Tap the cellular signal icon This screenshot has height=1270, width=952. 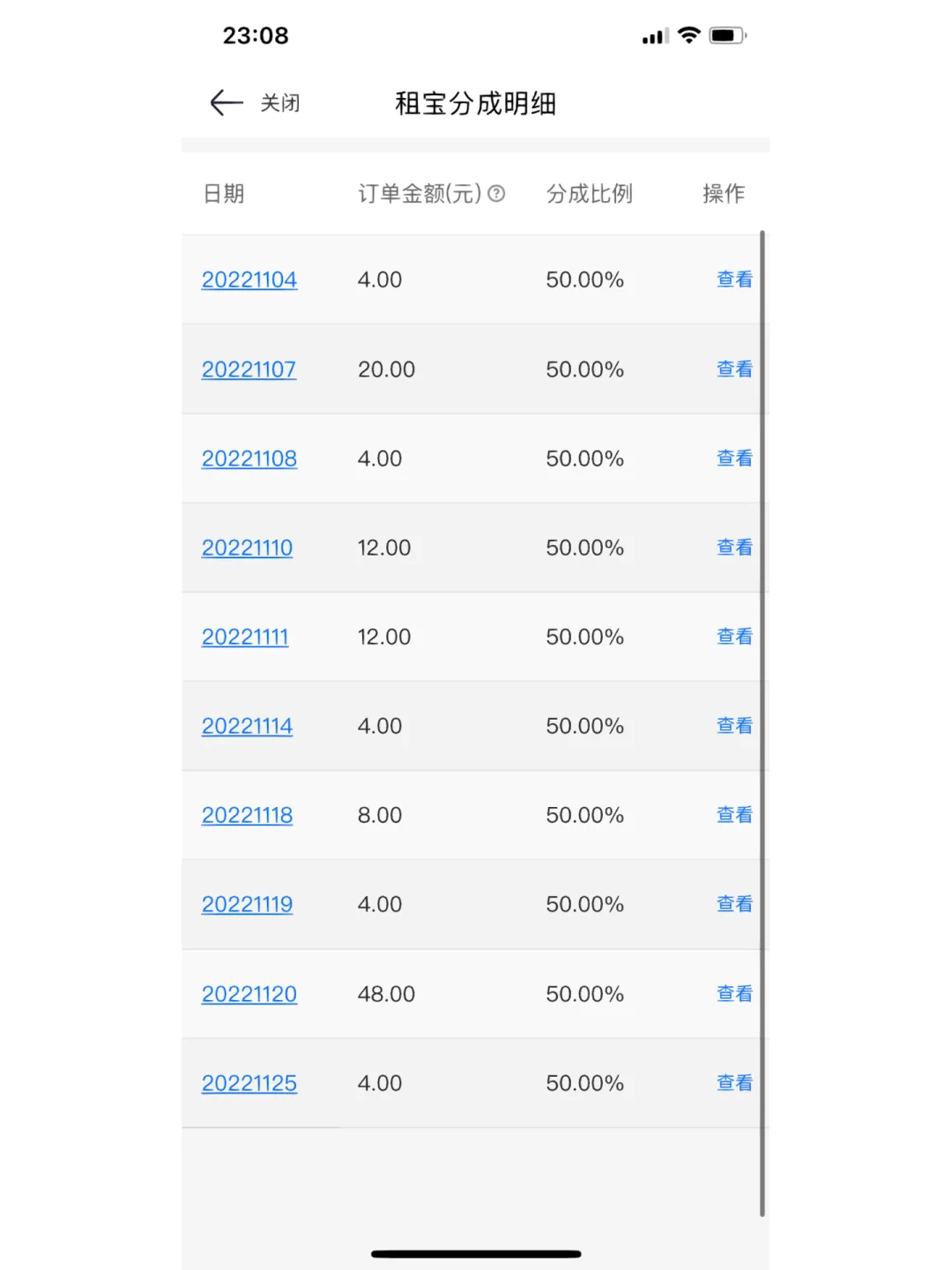[655, 36]
